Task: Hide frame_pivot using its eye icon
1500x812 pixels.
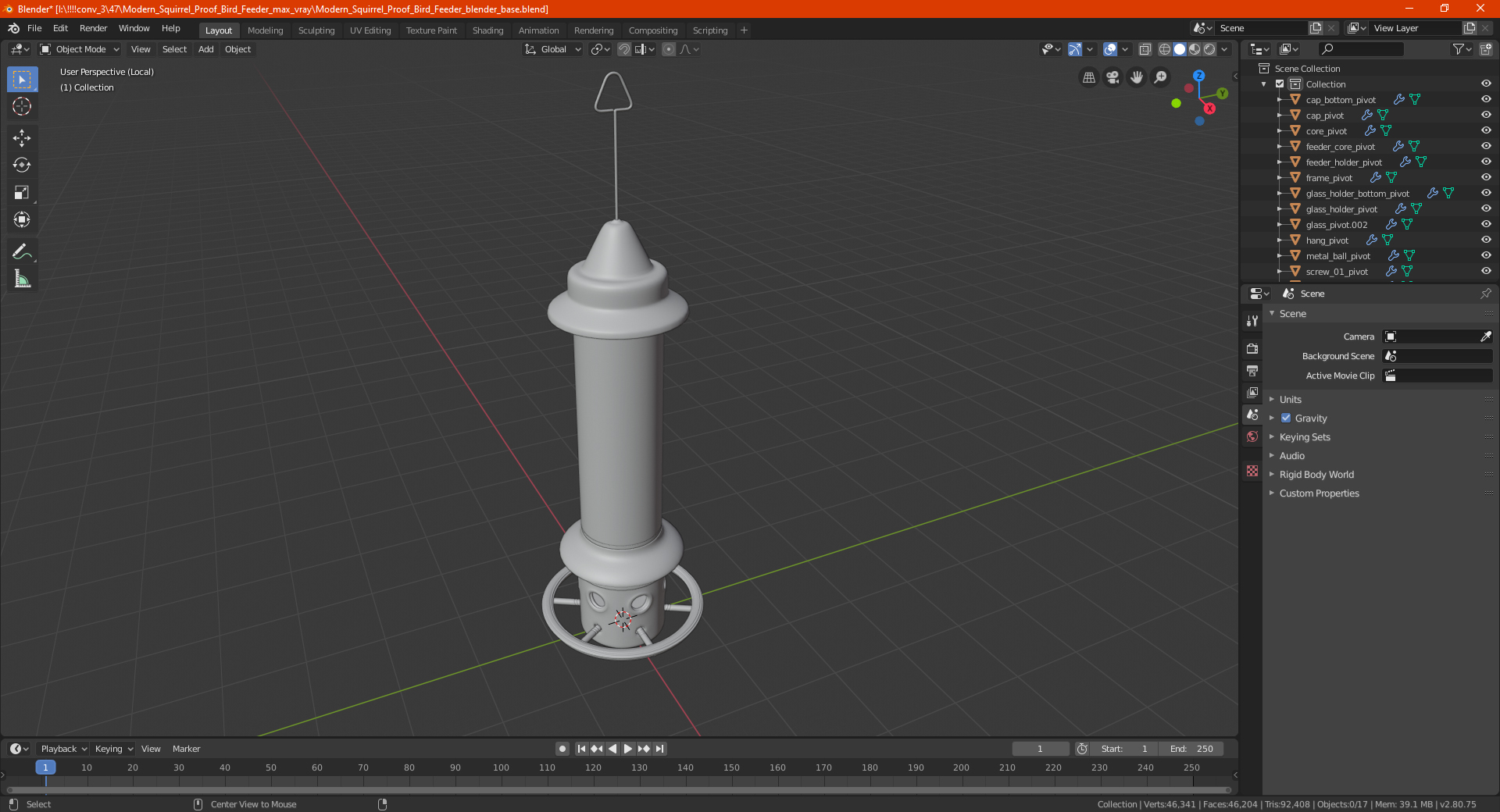Action: coord(1486,177)
